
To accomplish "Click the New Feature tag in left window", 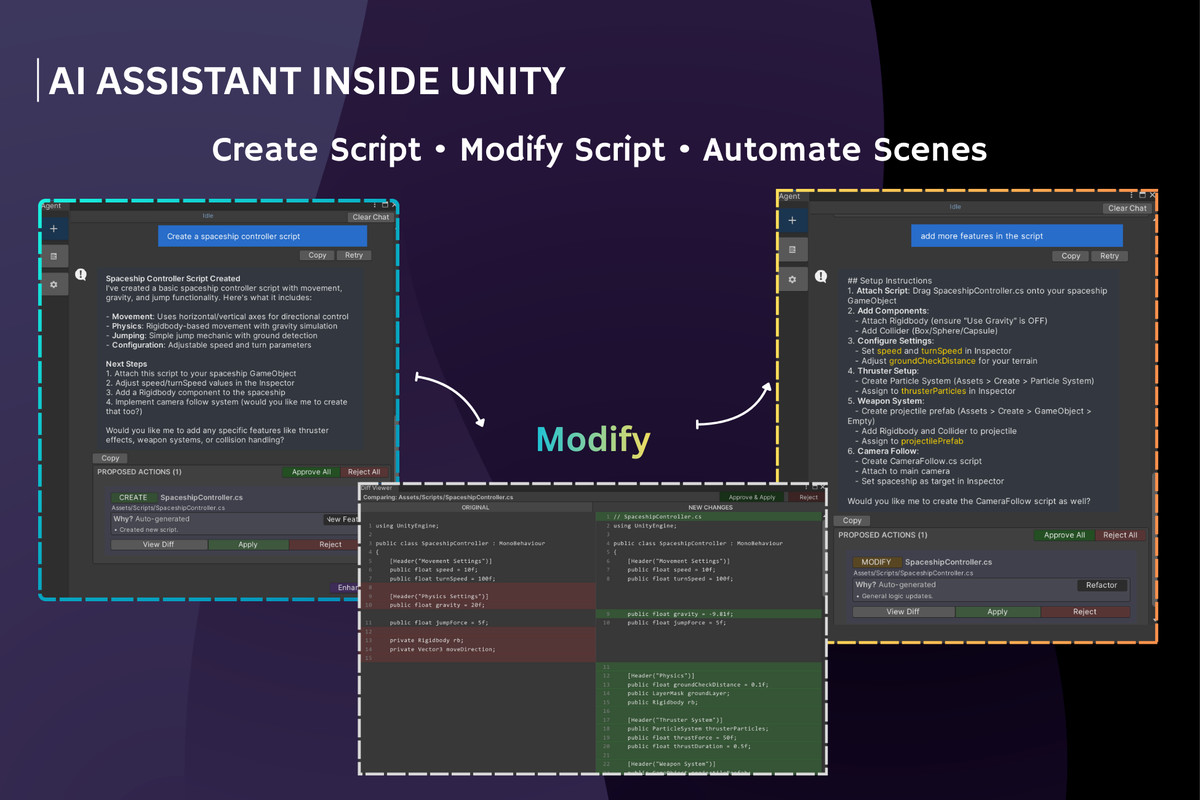I will (342, 520).
